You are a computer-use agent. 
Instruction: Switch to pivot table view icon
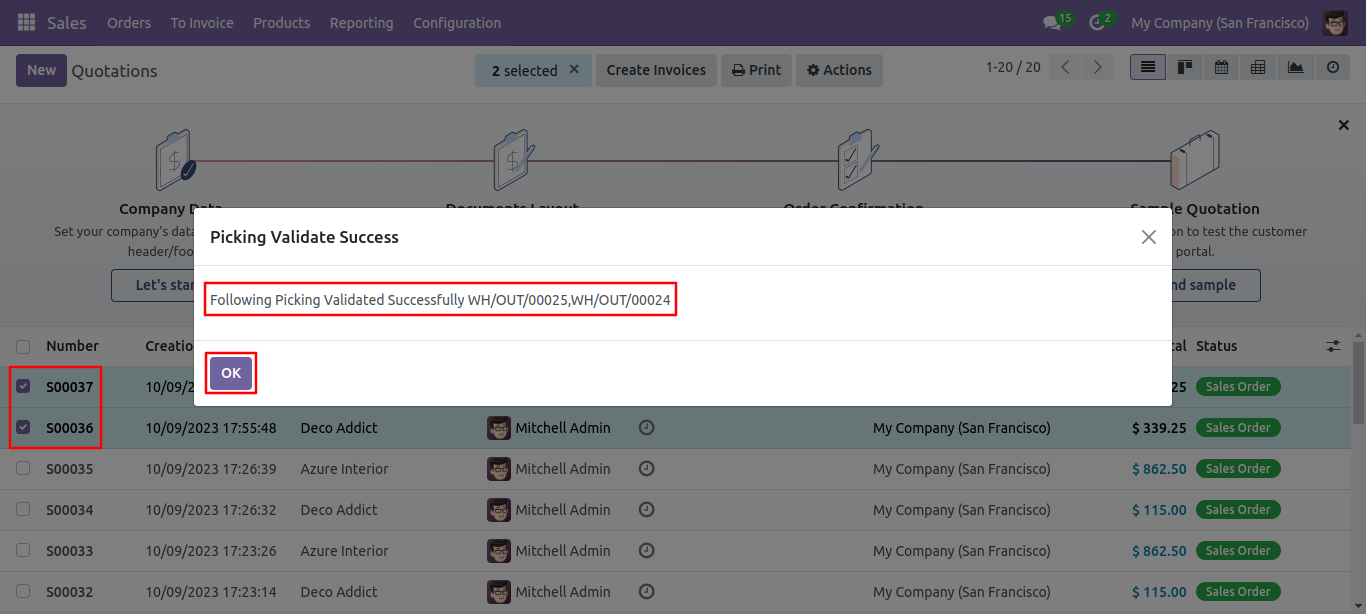tap(1258, 67)
